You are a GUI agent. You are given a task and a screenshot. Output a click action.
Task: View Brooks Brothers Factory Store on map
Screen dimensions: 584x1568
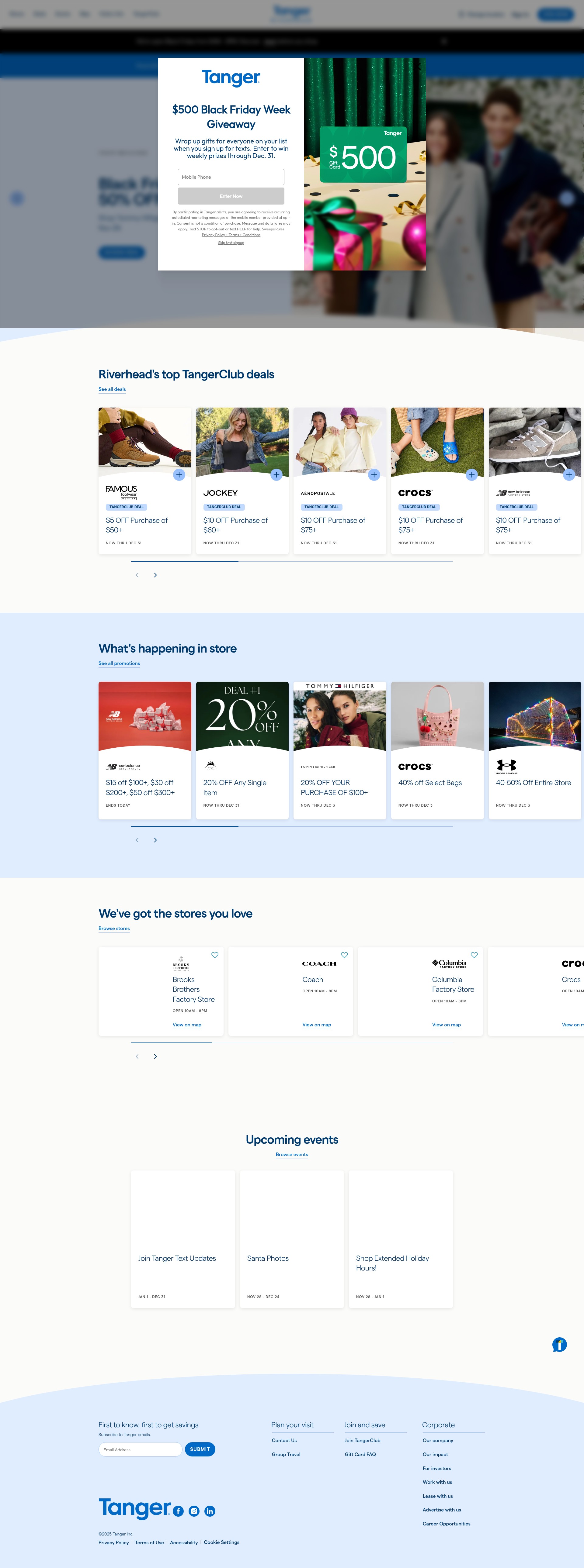tap(187, 1025)
